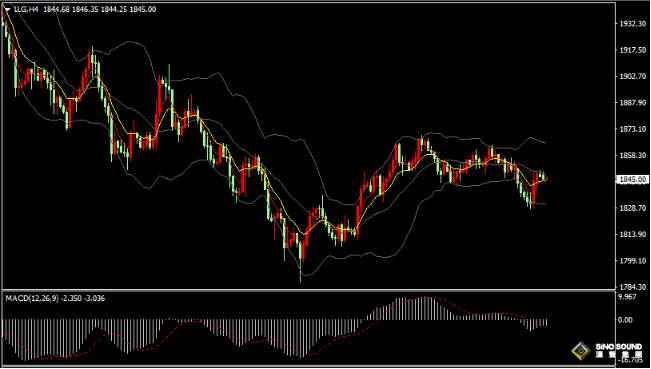Image resolution: width=651 pixels, height=369 pixels.
Task: Click the -16.705 MACD scale label
Action: click(630, 360)
